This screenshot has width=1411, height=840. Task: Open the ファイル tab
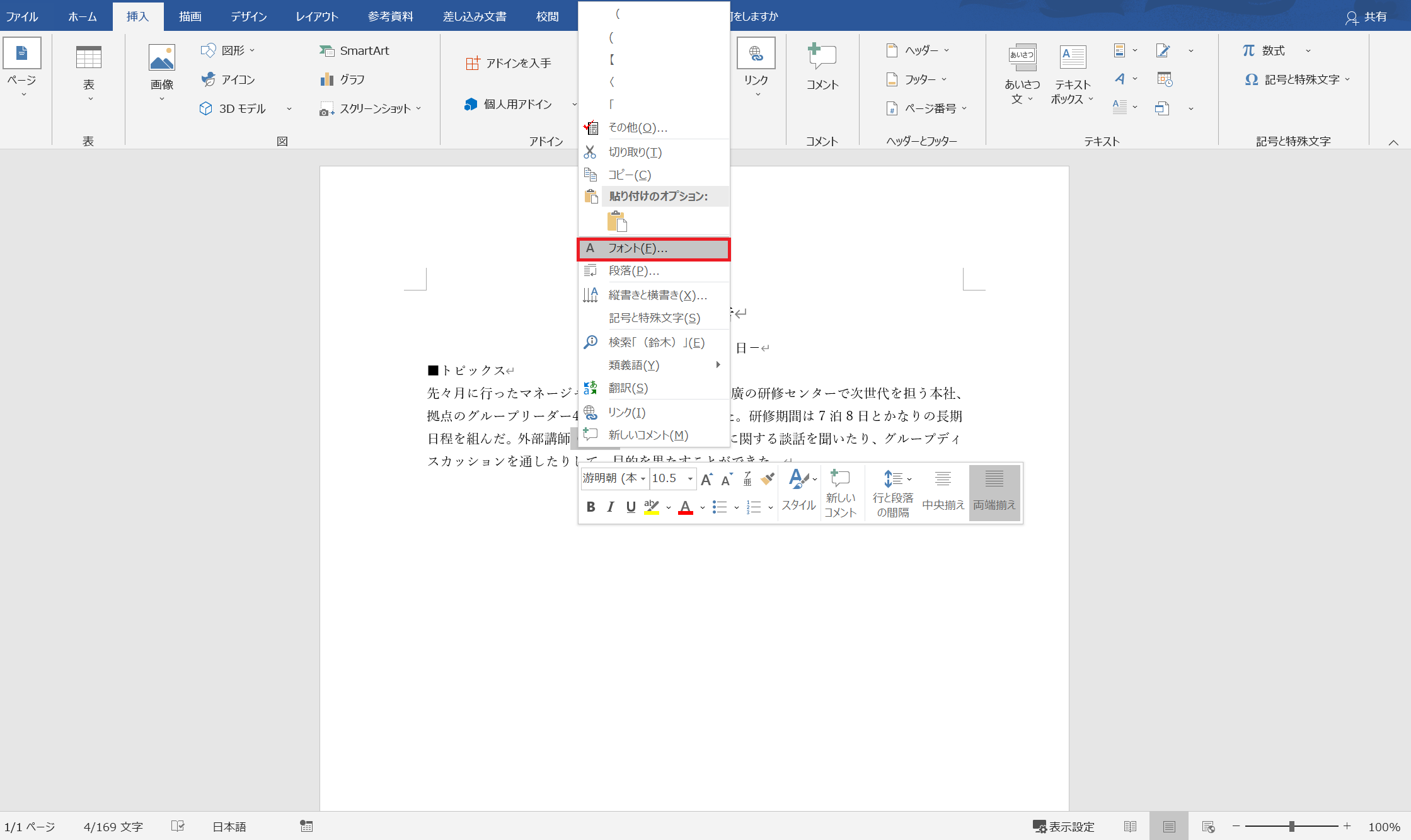pos(22,16)
